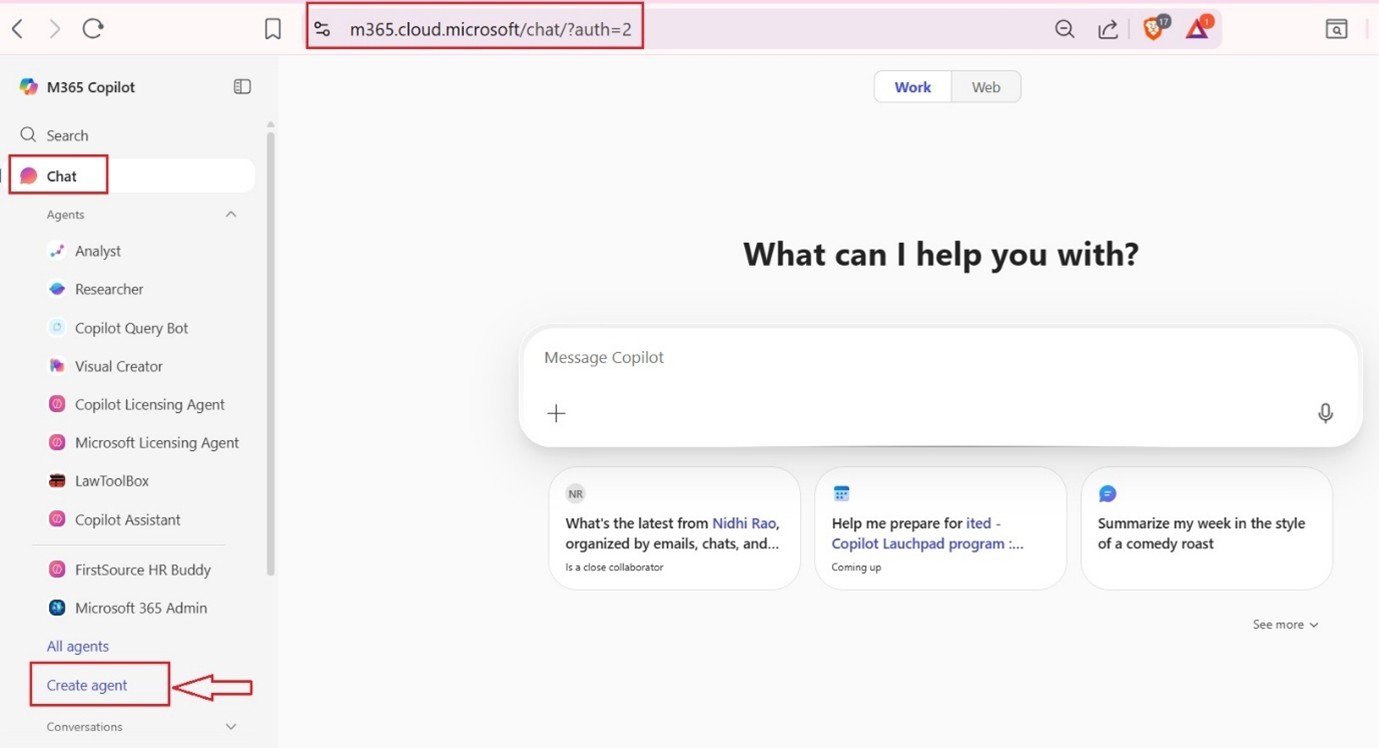The image size is (1379, 748).
Task: Expand the Conversations section chevron
Action: (x=231, y=727)
